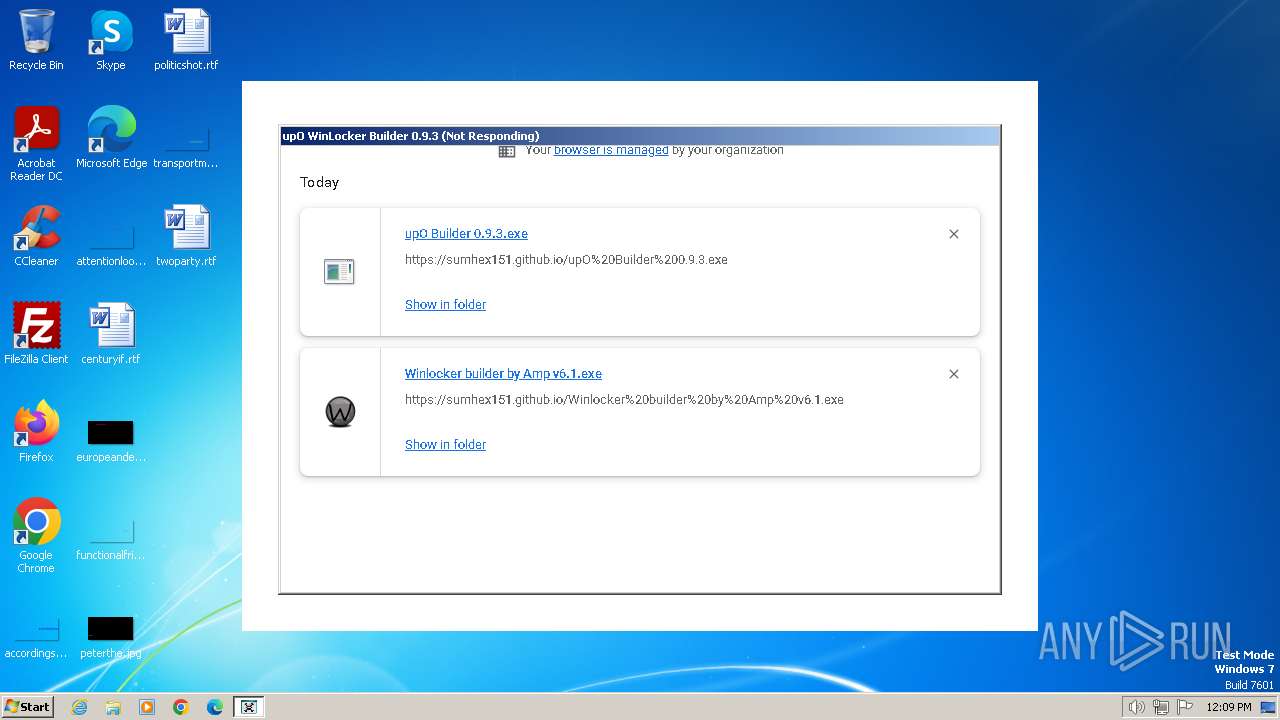Viewport: 1280px width, 720px height.
Task: Switch to WinLocker Builder taskbar button
Action: coord(249,707)
